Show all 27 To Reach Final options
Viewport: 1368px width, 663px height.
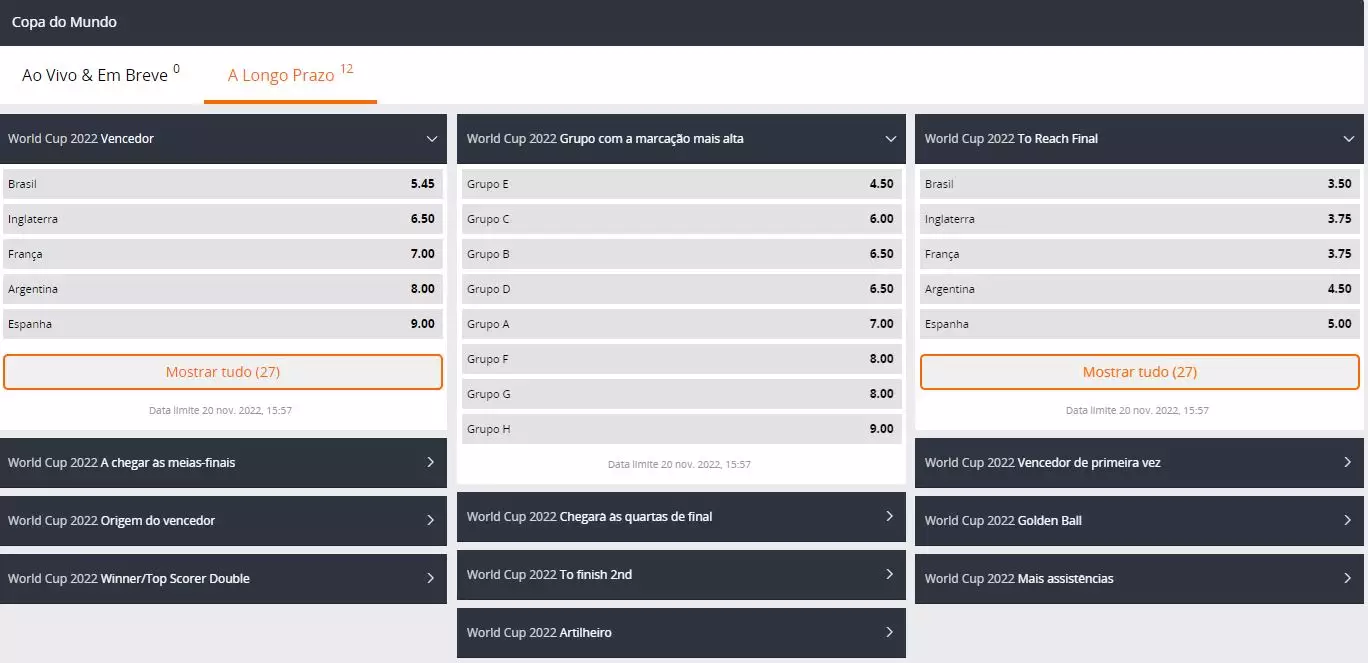[1139, 372]
